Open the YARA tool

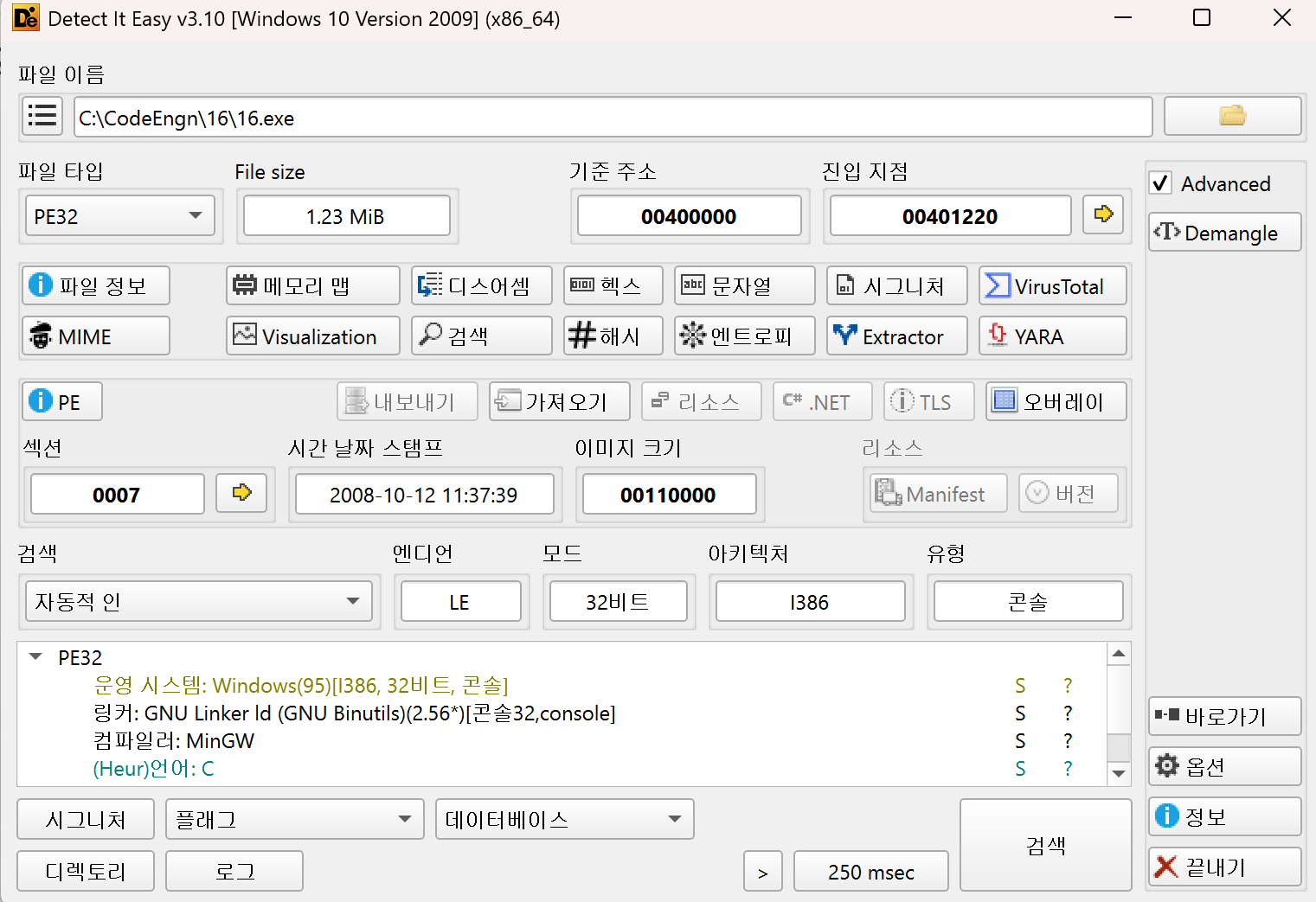[x=1053, y=336]
